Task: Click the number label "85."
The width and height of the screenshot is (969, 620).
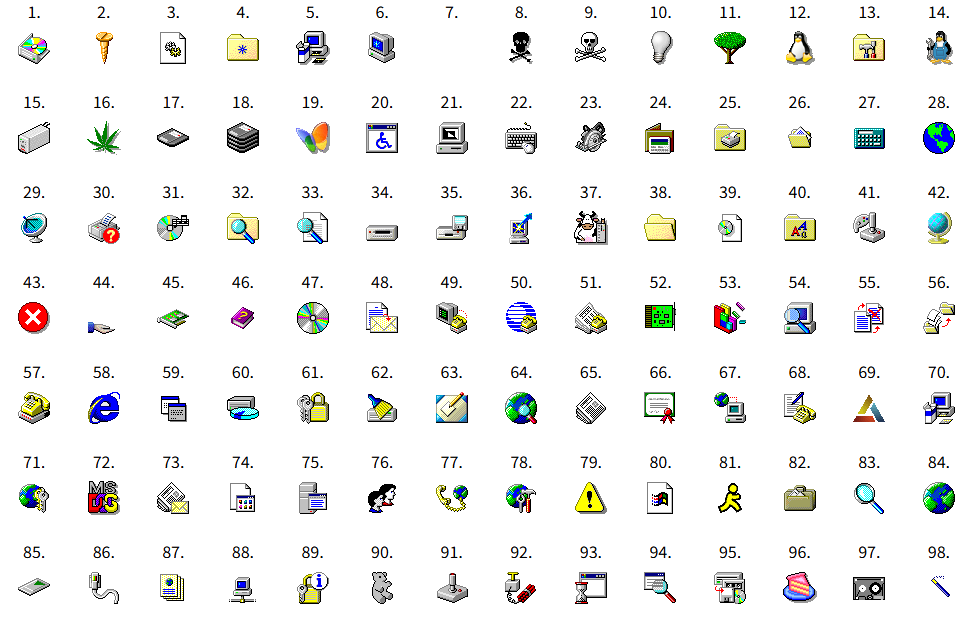Action: pyautogui.click(x=34, y=552)
